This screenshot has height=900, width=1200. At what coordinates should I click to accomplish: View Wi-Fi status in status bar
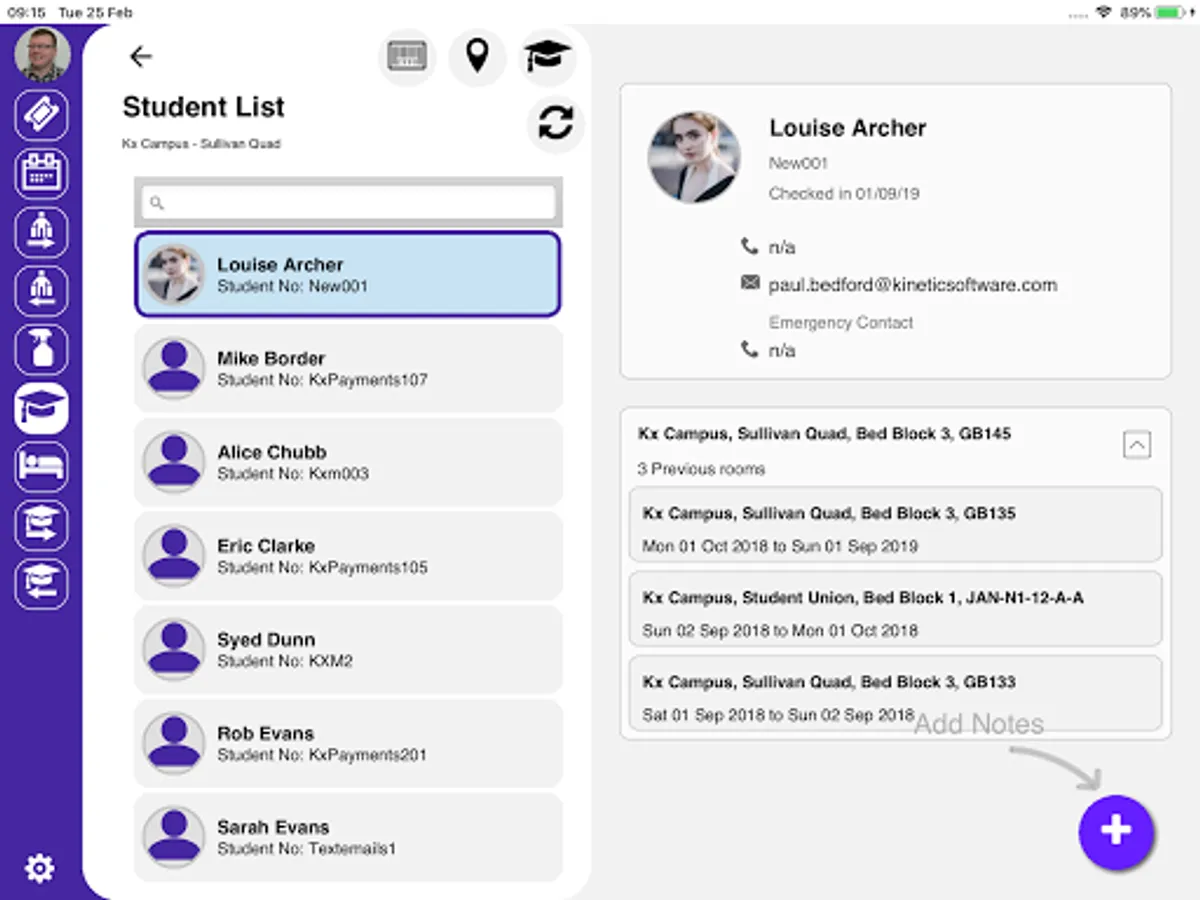(1104, 13)
